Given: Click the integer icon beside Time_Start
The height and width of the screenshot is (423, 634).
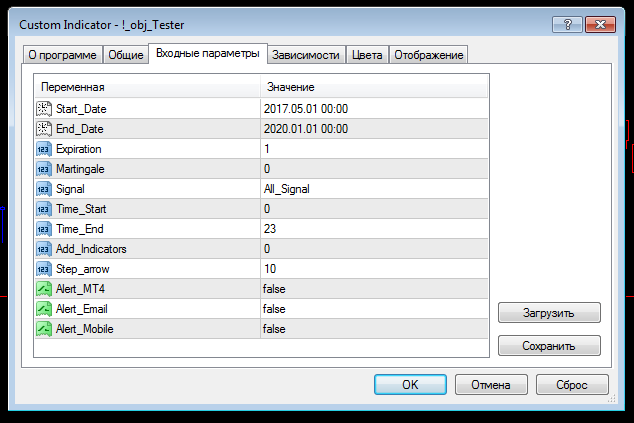Looking at the screenshot, I should point(44,209).
